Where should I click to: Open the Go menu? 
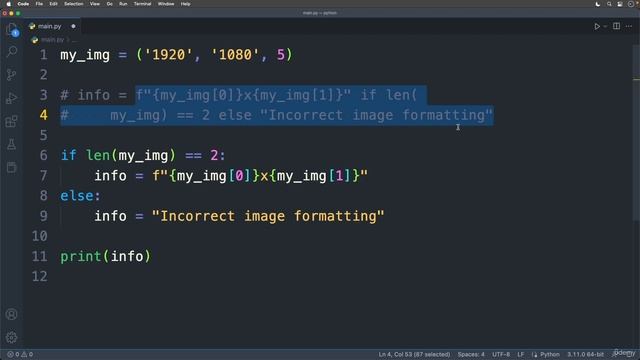[x=110, y=4]
